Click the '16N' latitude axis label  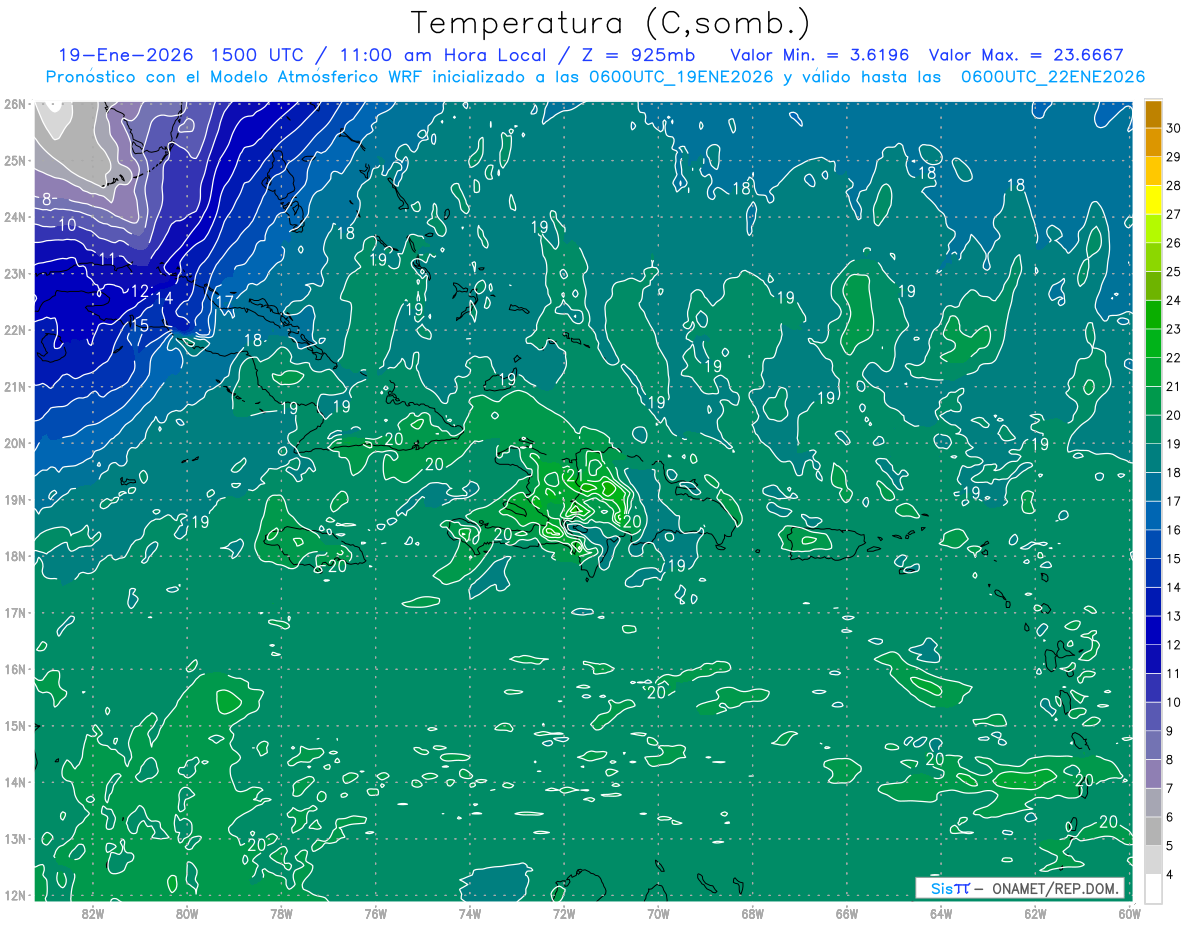coord(14,669)
